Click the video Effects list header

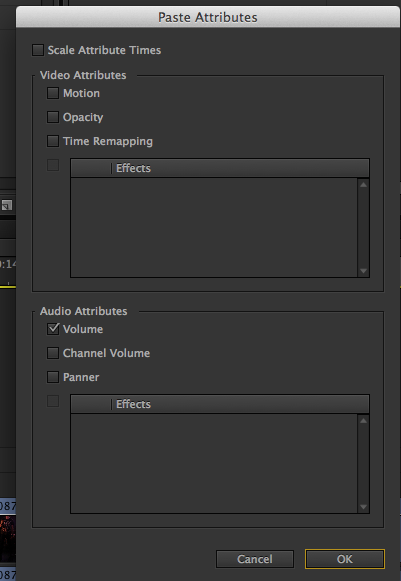(x=220, y=168)
